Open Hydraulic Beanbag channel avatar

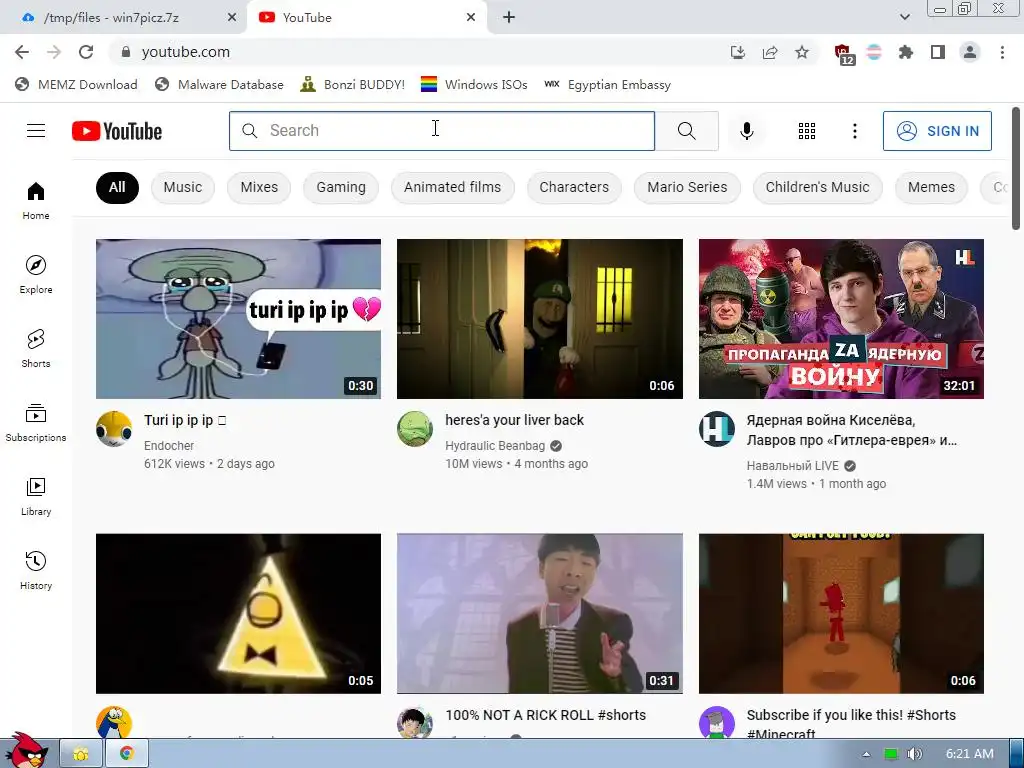415,428
